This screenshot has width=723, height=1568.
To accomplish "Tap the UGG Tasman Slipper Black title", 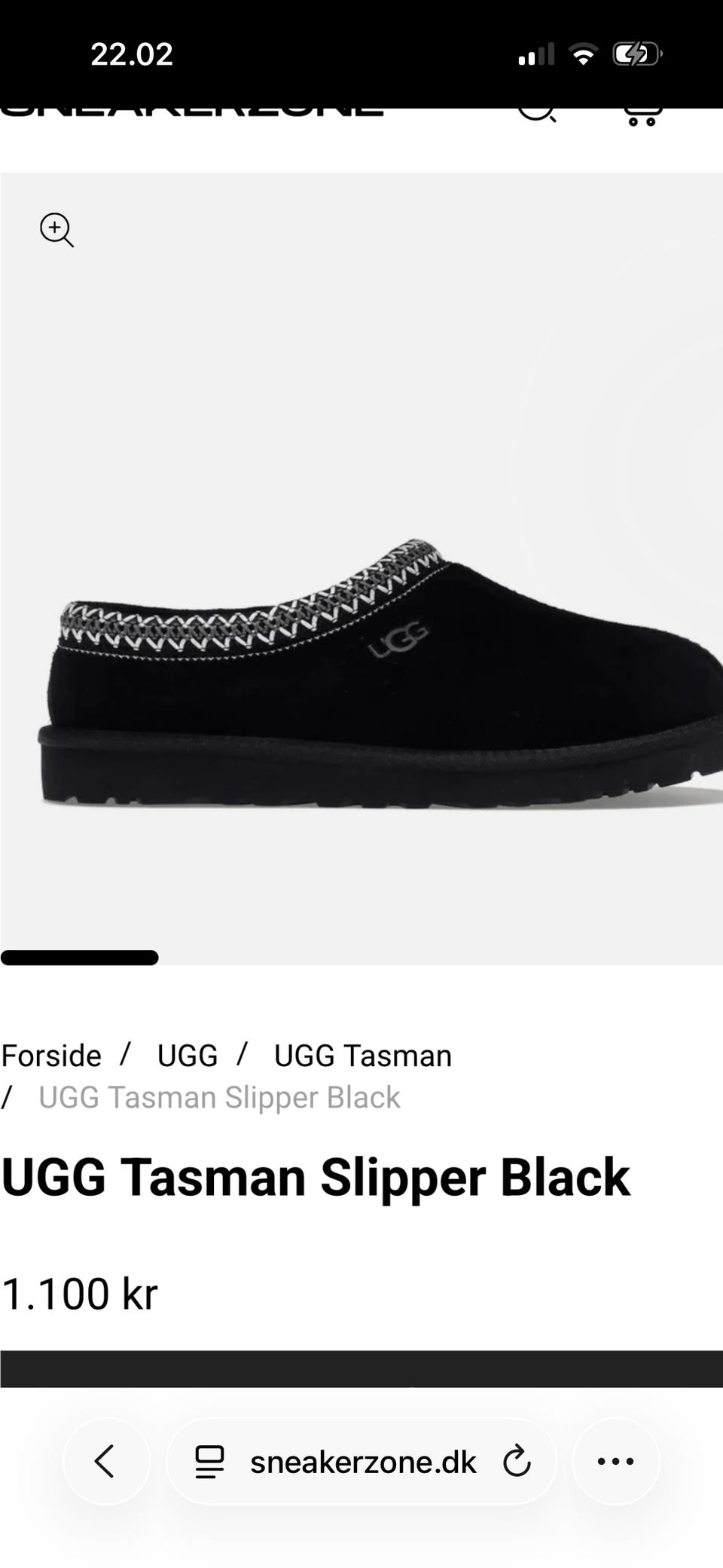I will [x=316, y=1178].
